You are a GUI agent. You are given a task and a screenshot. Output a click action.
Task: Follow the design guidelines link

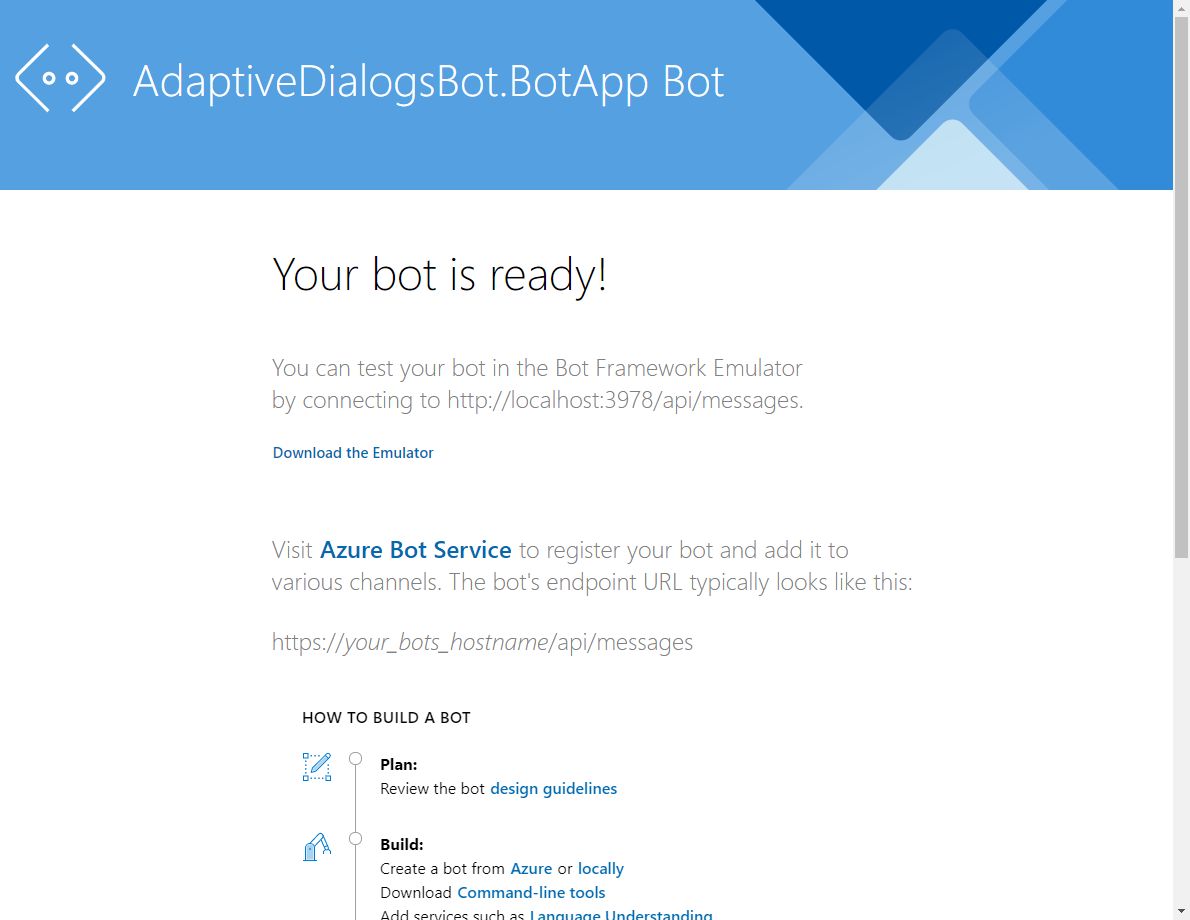(553, 789)
